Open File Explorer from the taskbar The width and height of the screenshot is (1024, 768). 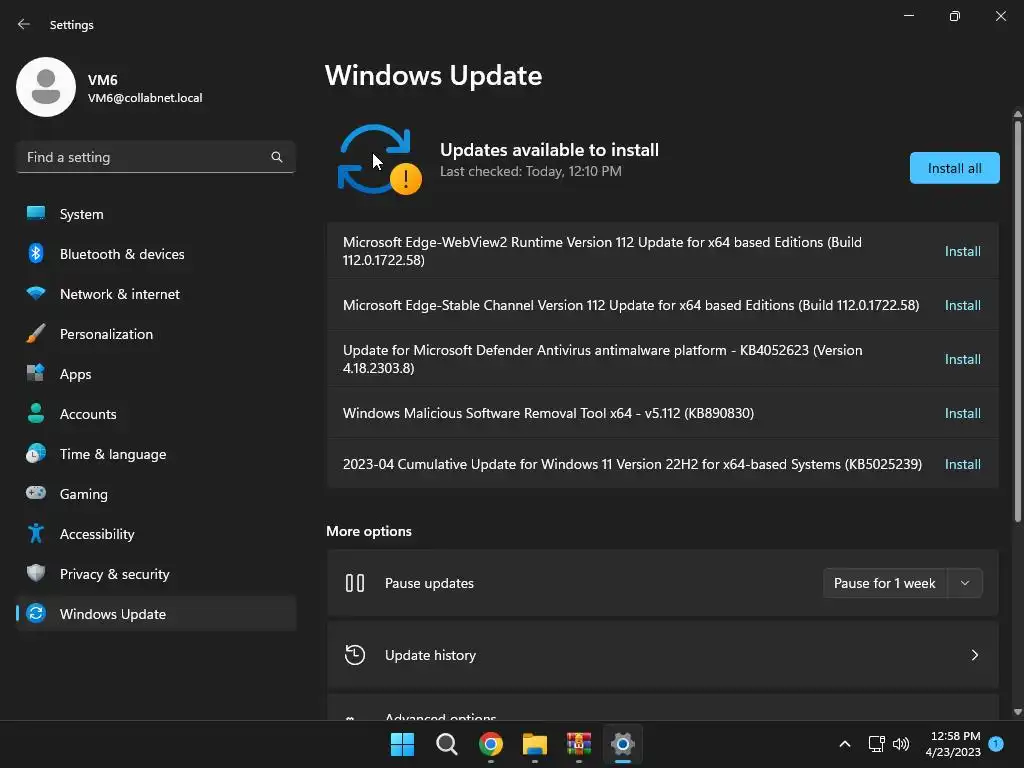[535, 744]
